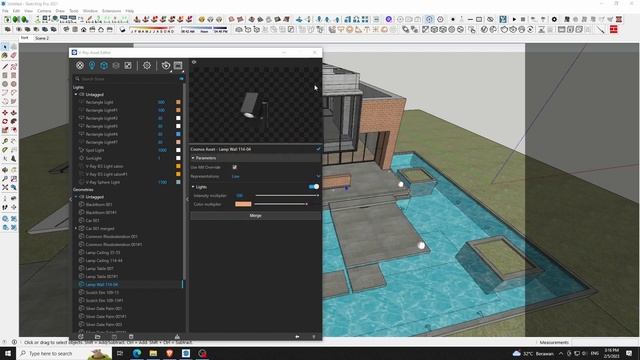
Task: Toggle the Use MM Override checkbox
Action: point(234,167)
